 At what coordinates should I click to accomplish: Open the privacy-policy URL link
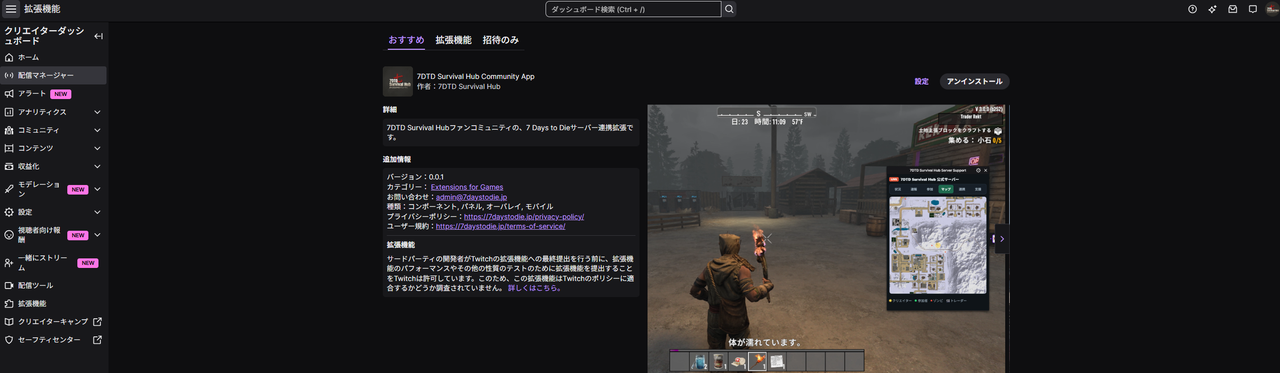(x=524, y=216)
